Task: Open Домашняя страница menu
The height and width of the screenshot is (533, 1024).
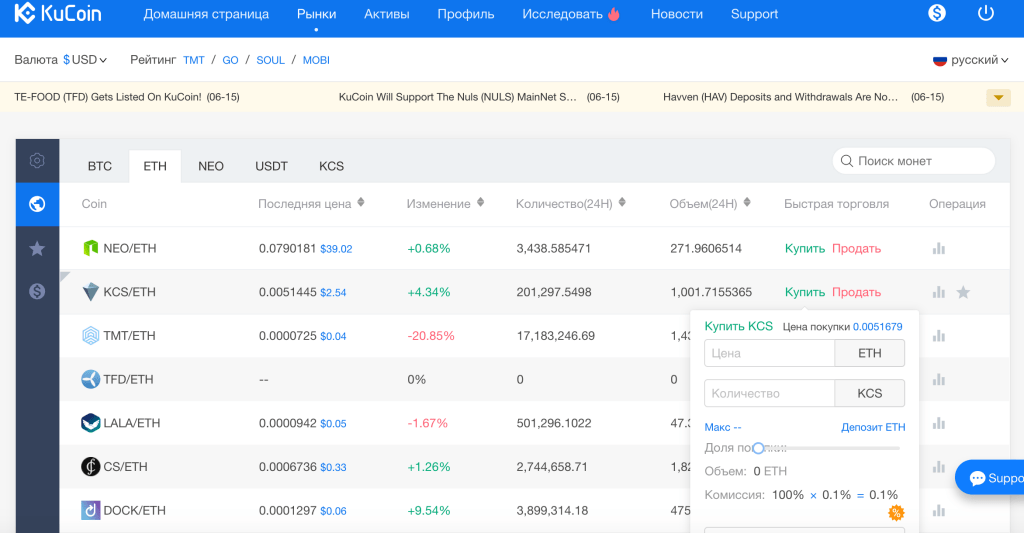Action: [x=206, y=14]
